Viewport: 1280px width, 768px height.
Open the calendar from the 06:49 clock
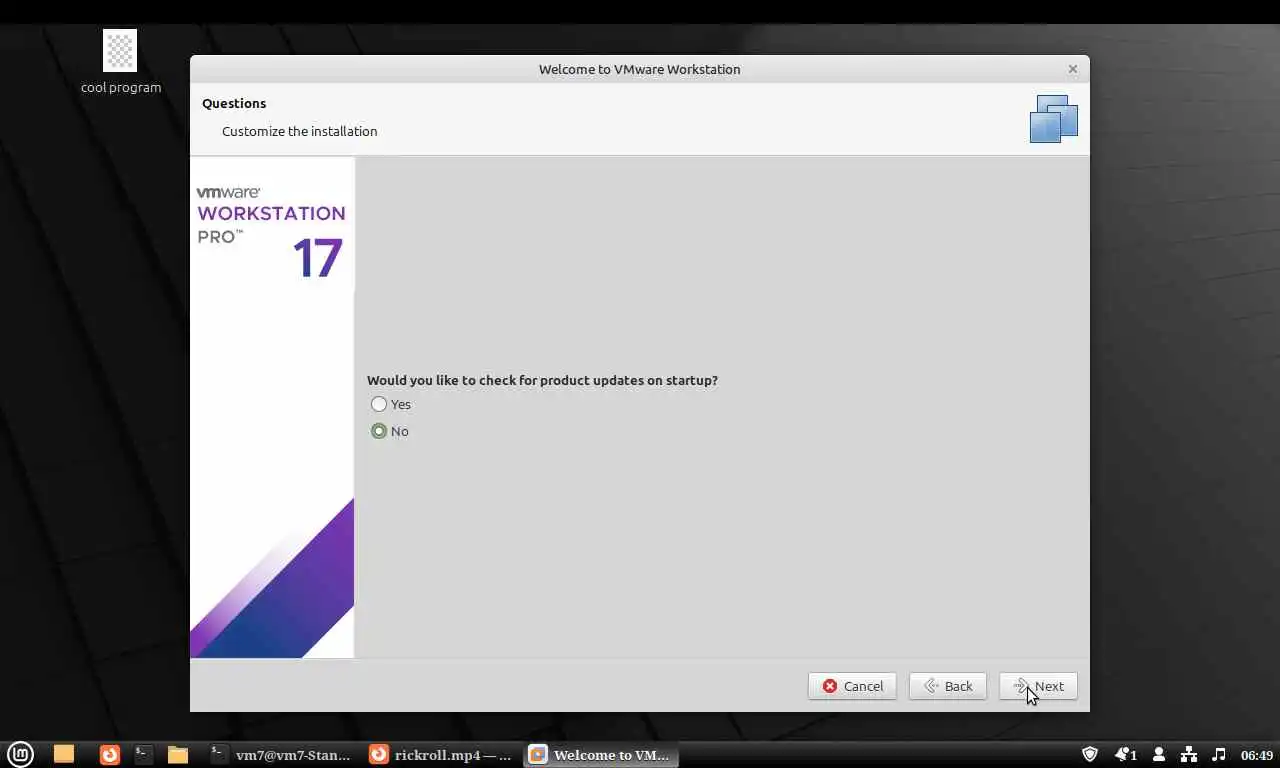coord(1257,755)
